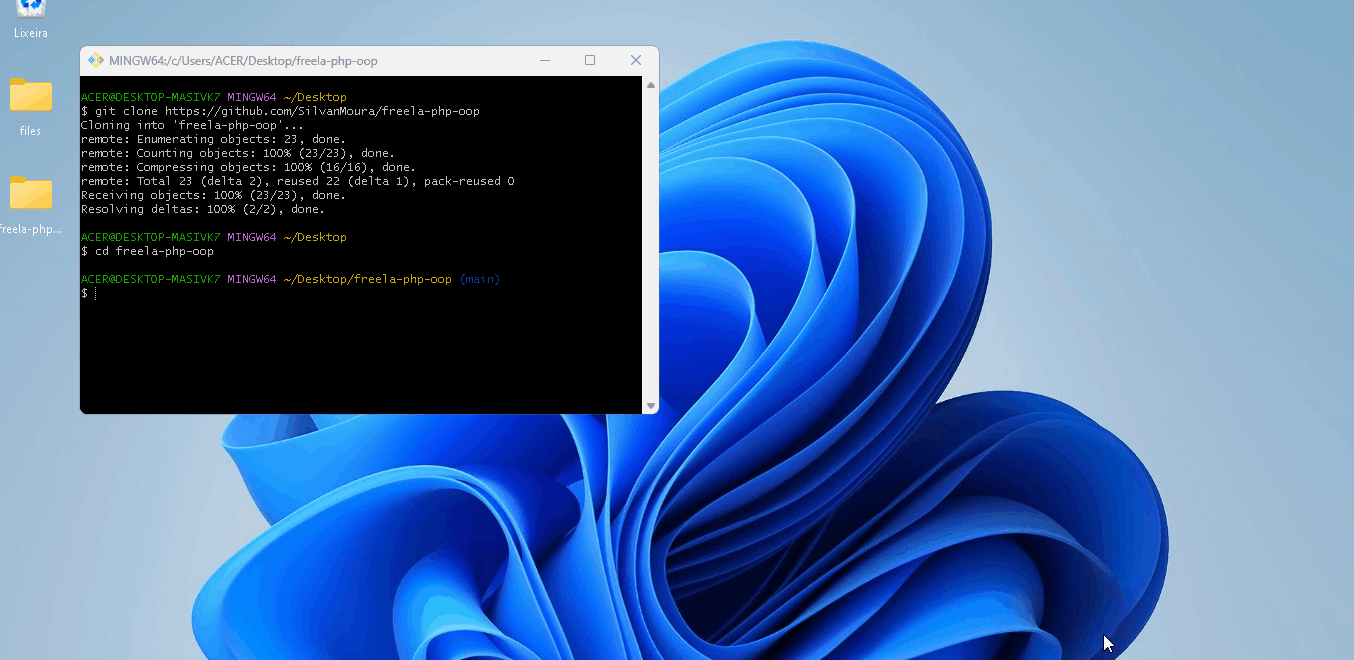Maximize the MINGW64 terminal window

pyautogui.click(x=590, y=60)
